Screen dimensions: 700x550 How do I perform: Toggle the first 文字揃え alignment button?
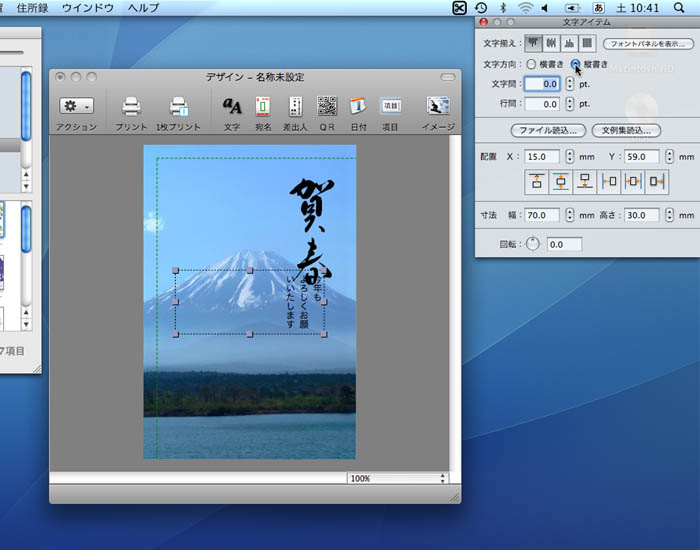535,43
